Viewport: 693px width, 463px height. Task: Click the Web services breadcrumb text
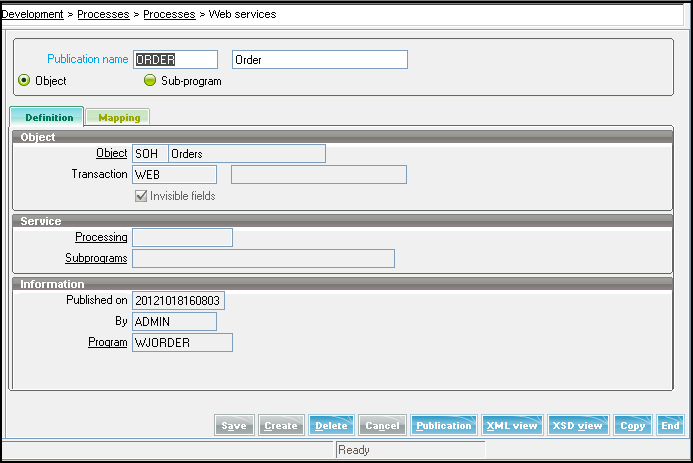[242, 14]
